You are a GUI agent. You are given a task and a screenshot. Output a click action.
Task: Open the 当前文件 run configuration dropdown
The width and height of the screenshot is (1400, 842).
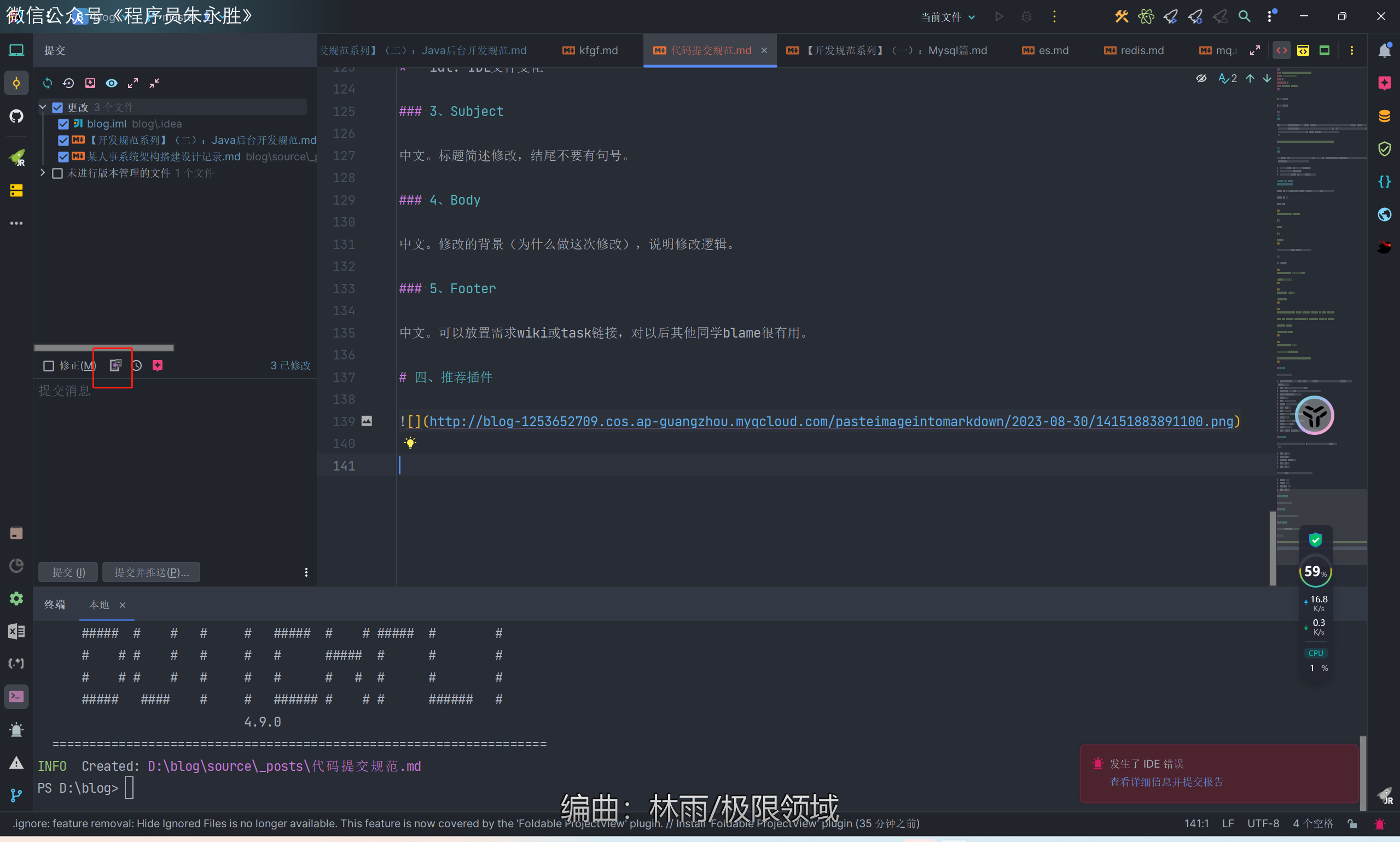pos(948,17)
